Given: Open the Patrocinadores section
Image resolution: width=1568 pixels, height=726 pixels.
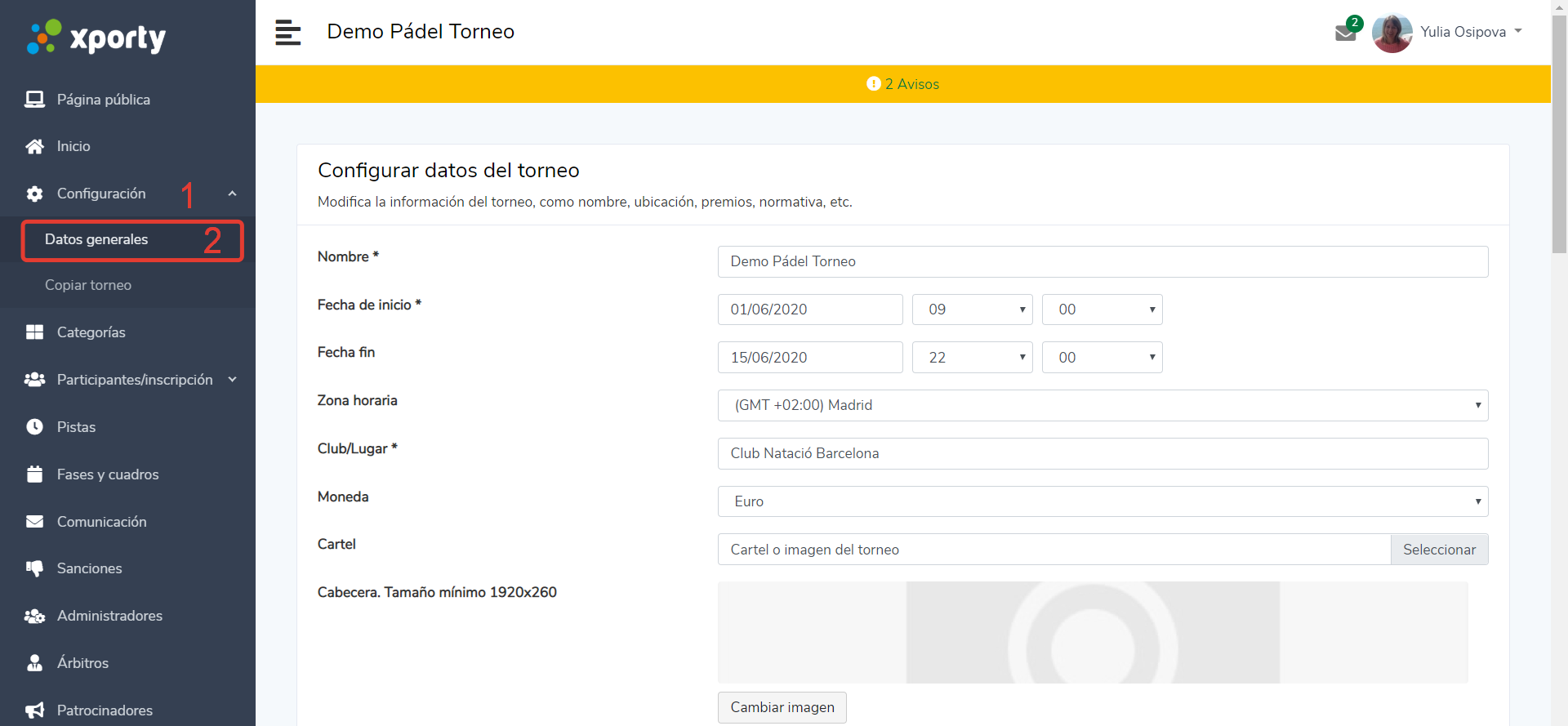Looking at the screenshot, I should tap(105, 710).
